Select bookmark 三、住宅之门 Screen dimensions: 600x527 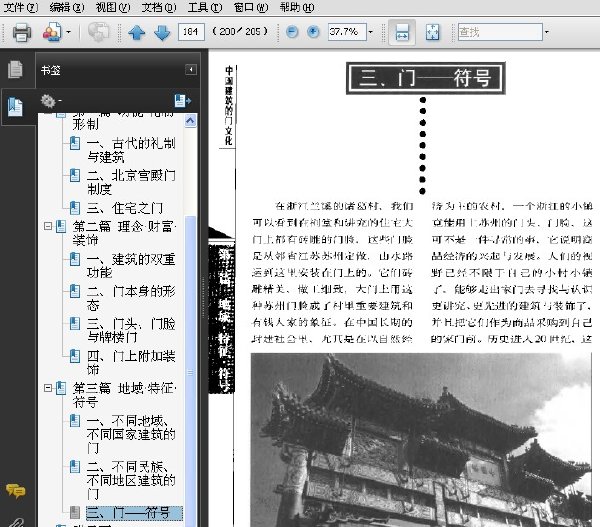click(x=125, y=208)
